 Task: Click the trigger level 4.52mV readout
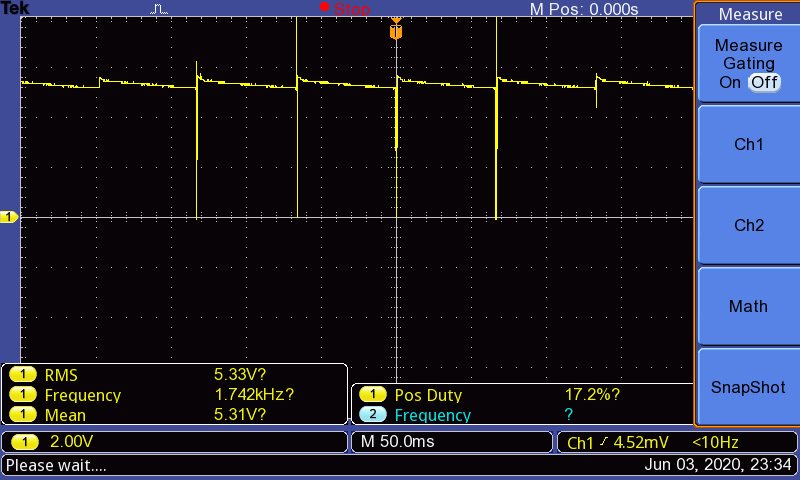641,442
